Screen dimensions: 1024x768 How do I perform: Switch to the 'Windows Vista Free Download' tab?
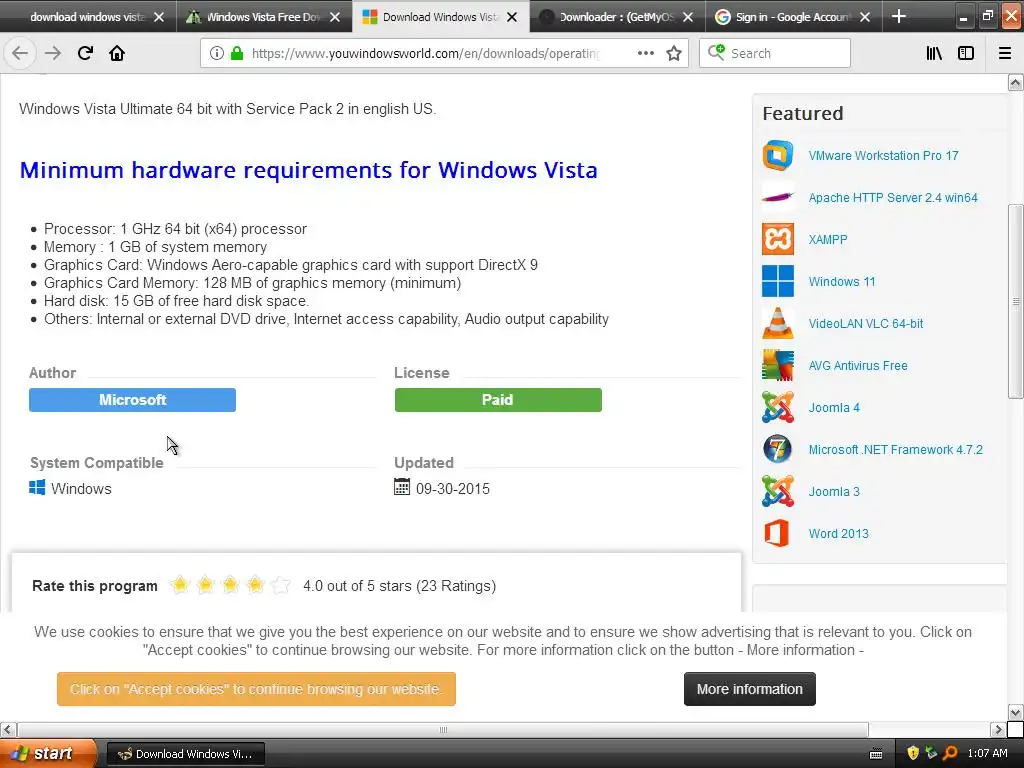click(x=264, y=17)
